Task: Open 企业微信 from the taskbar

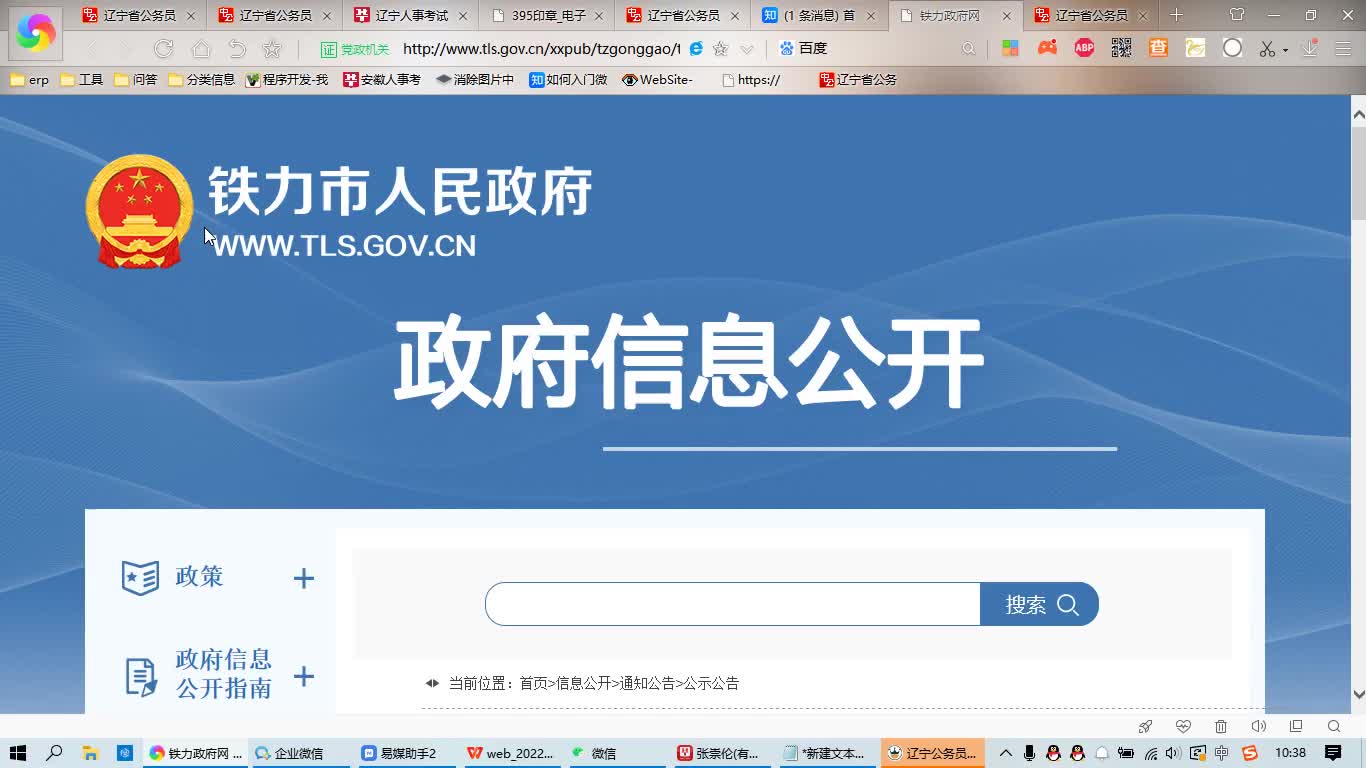Action: click(299, 753)
